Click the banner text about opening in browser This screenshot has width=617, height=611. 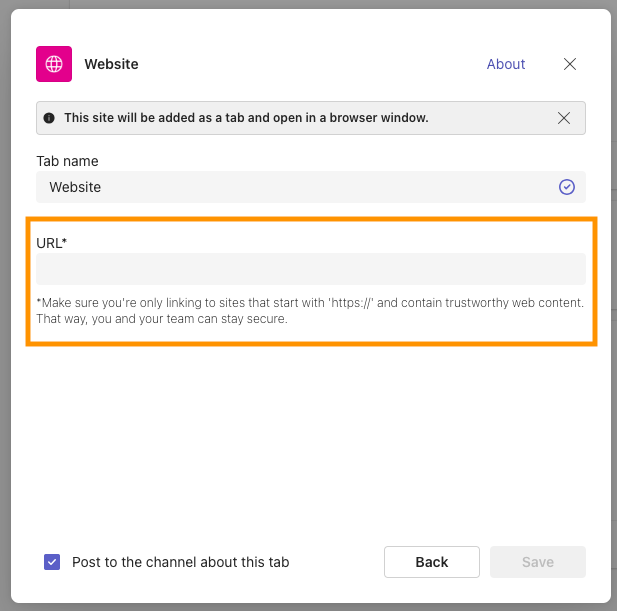tap(246, 118)
